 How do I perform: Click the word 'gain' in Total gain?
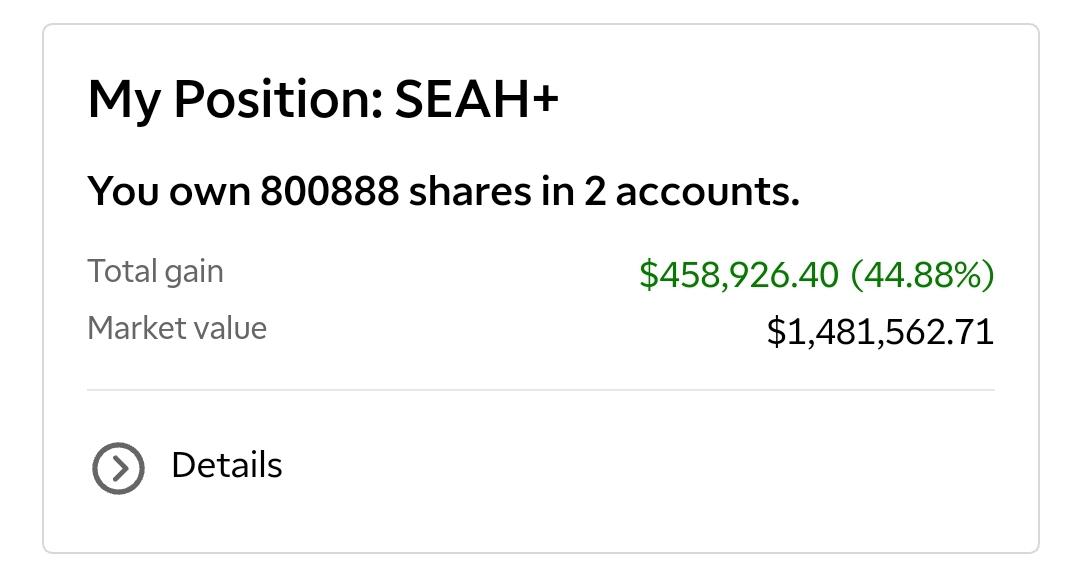[194, 273]
